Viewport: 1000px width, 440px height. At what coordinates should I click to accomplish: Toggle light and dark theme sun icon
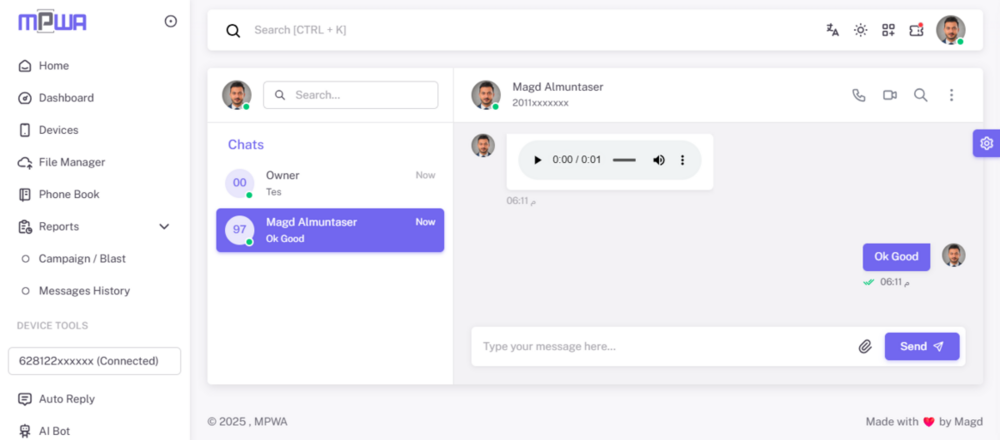point(860,30)
